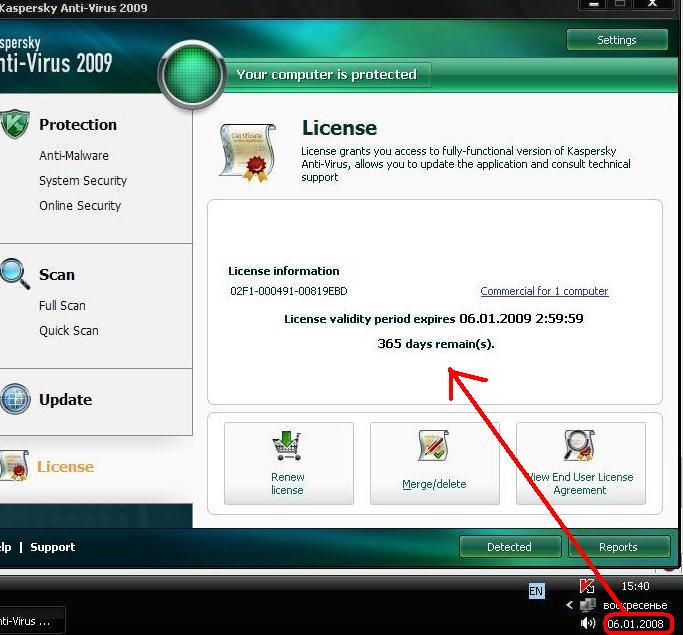
Task: Click the shopping cart icon above Renew license
Action: click(x=287, y=446)
